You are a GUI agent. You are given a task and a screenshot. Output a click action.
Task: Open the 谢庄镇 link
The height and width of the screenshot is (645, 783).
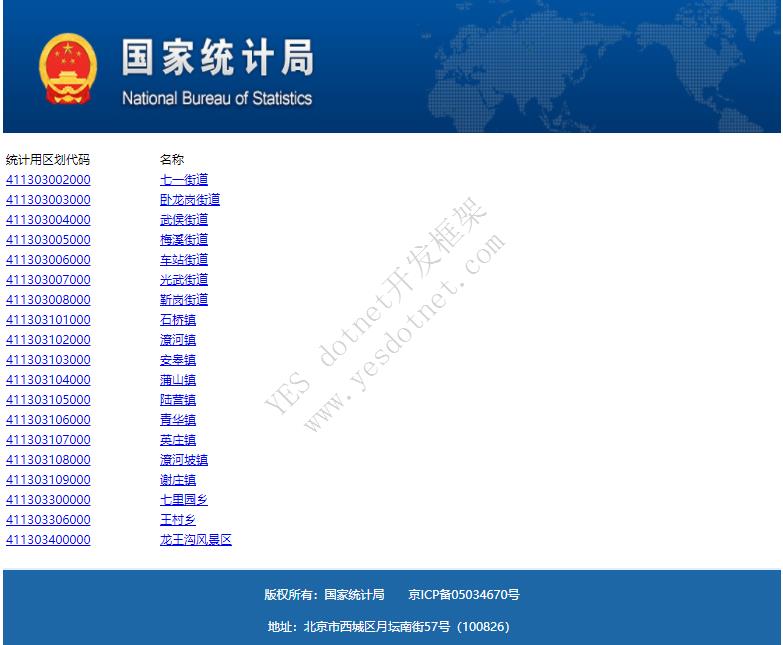178,479
